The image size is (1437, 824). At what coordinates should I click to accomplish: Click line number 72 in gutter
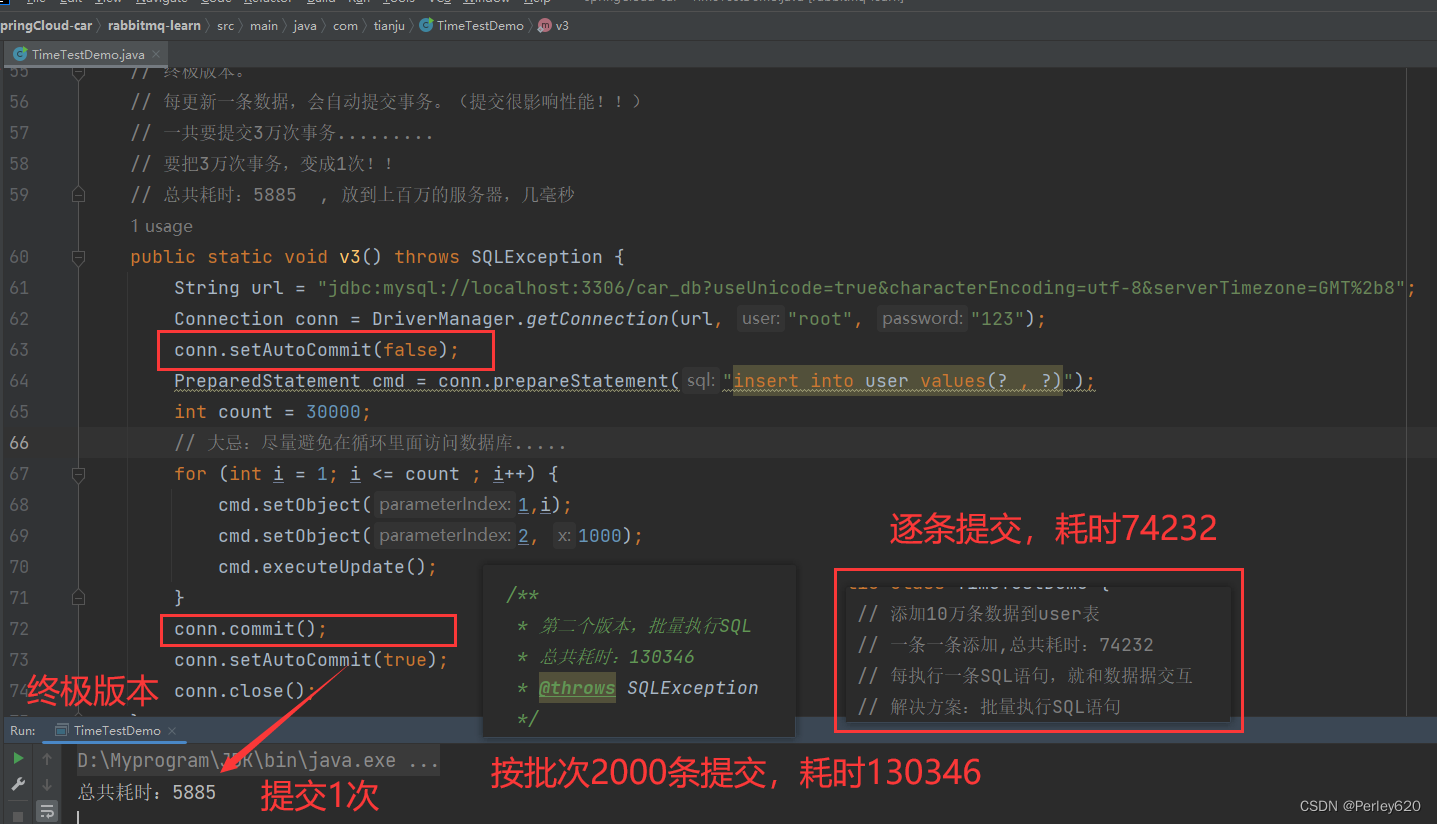(19, 629)
